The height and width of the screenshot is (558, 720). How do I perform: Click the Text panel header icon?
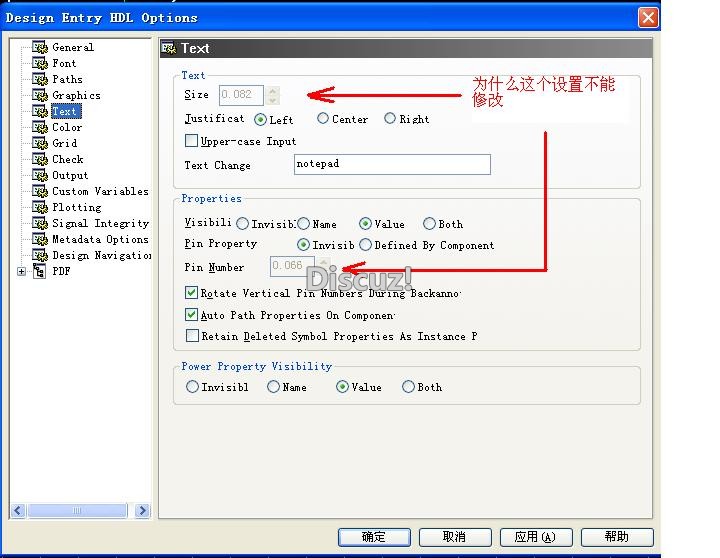(x=169, y=48)
